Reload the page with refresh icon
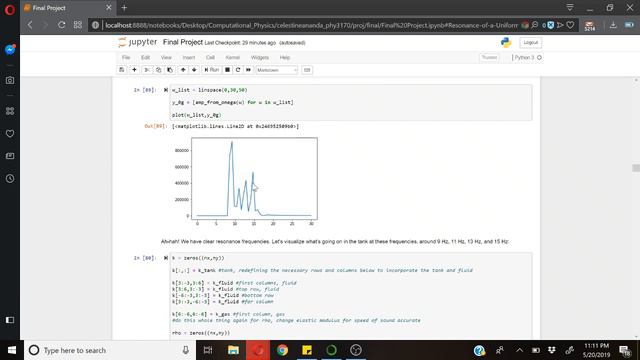640x360 pixels. click(x=61, y=25)
